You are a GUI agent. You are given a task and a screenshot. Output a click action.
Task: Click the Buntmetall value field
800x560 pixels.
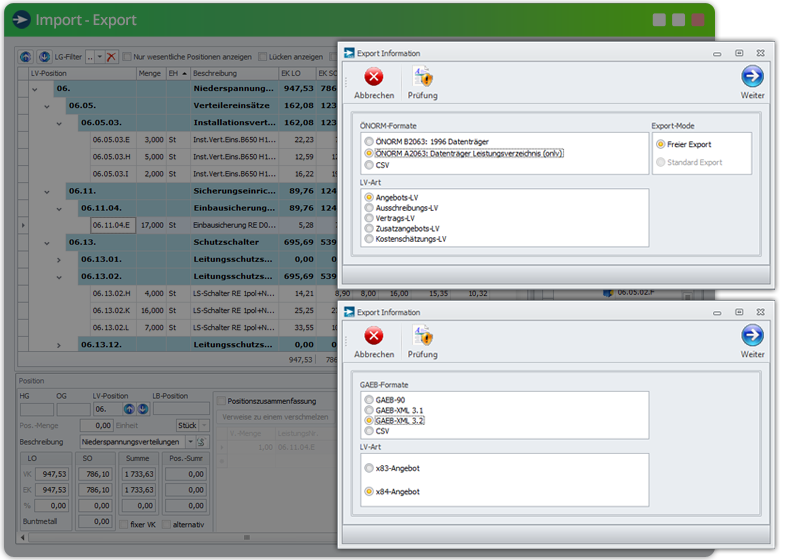[94, 521]
